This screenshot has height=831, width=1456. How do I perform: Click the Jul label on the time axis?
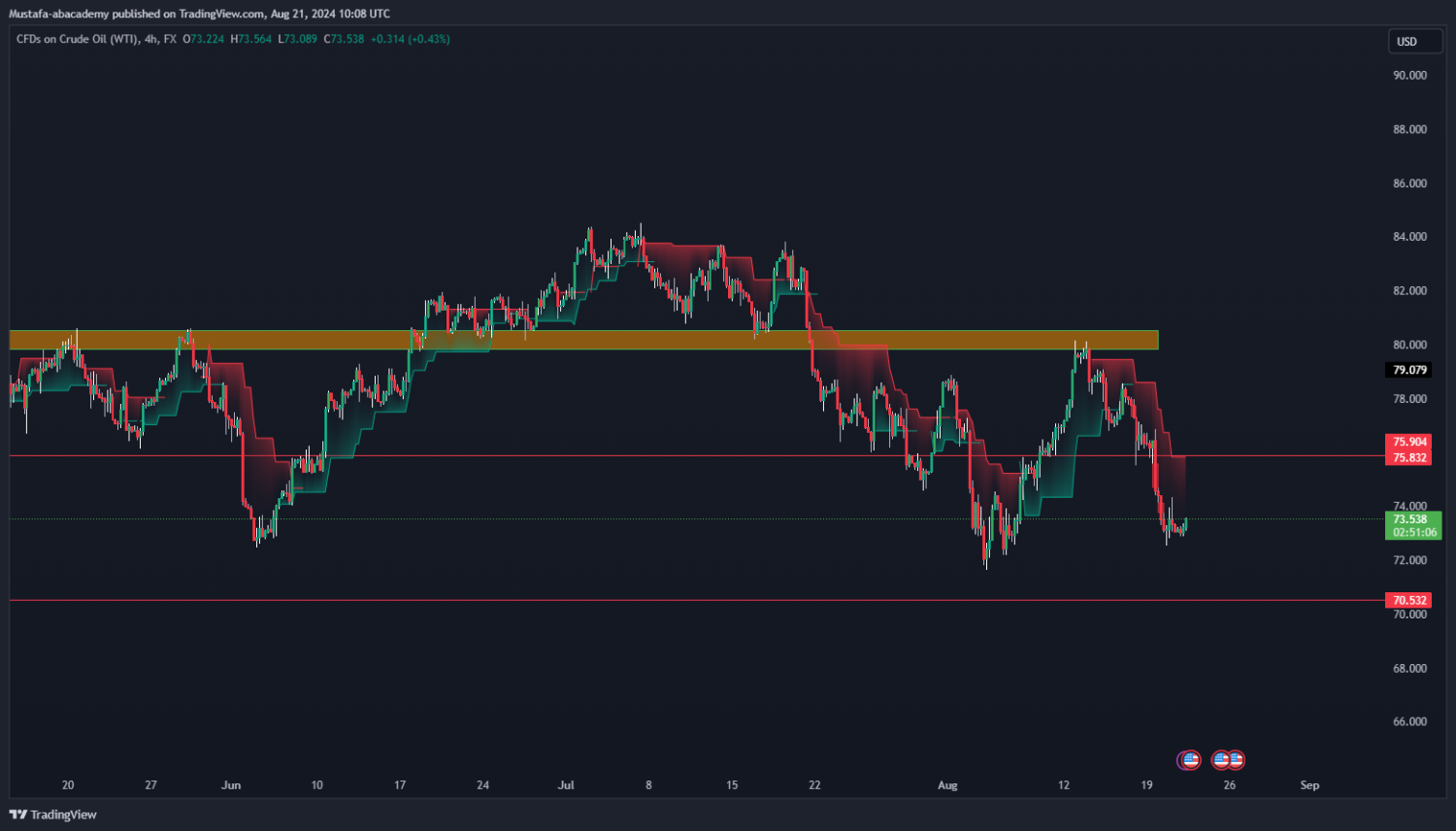click(566, 785)
